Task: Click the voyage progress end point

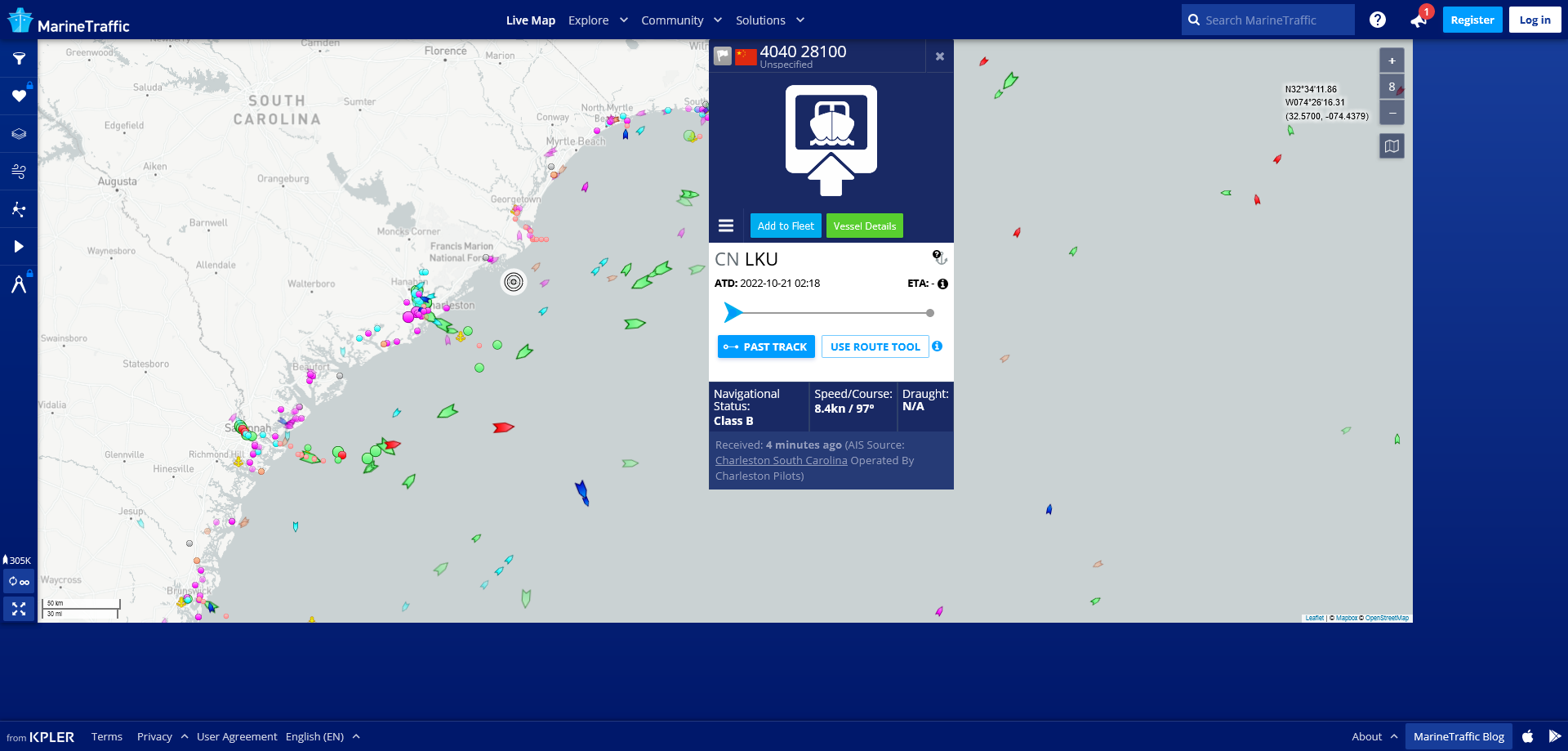Action: tap(930, 313)
